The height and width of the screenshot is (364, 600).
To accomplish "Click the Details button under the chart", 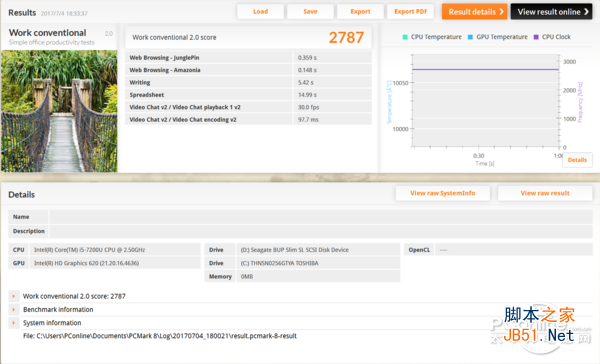I will tap(577, 160).
